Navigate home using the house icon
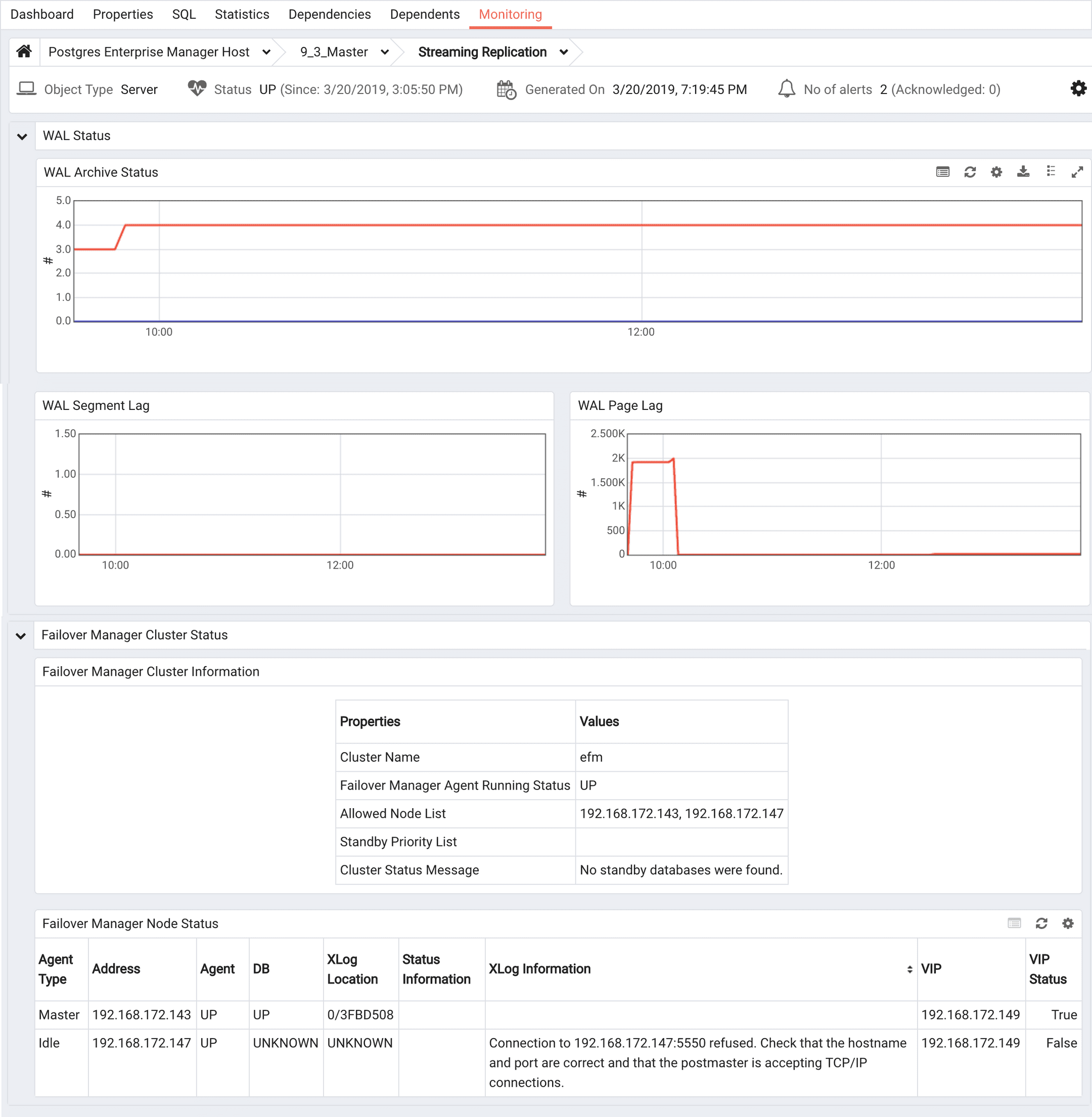 [24, 51]
